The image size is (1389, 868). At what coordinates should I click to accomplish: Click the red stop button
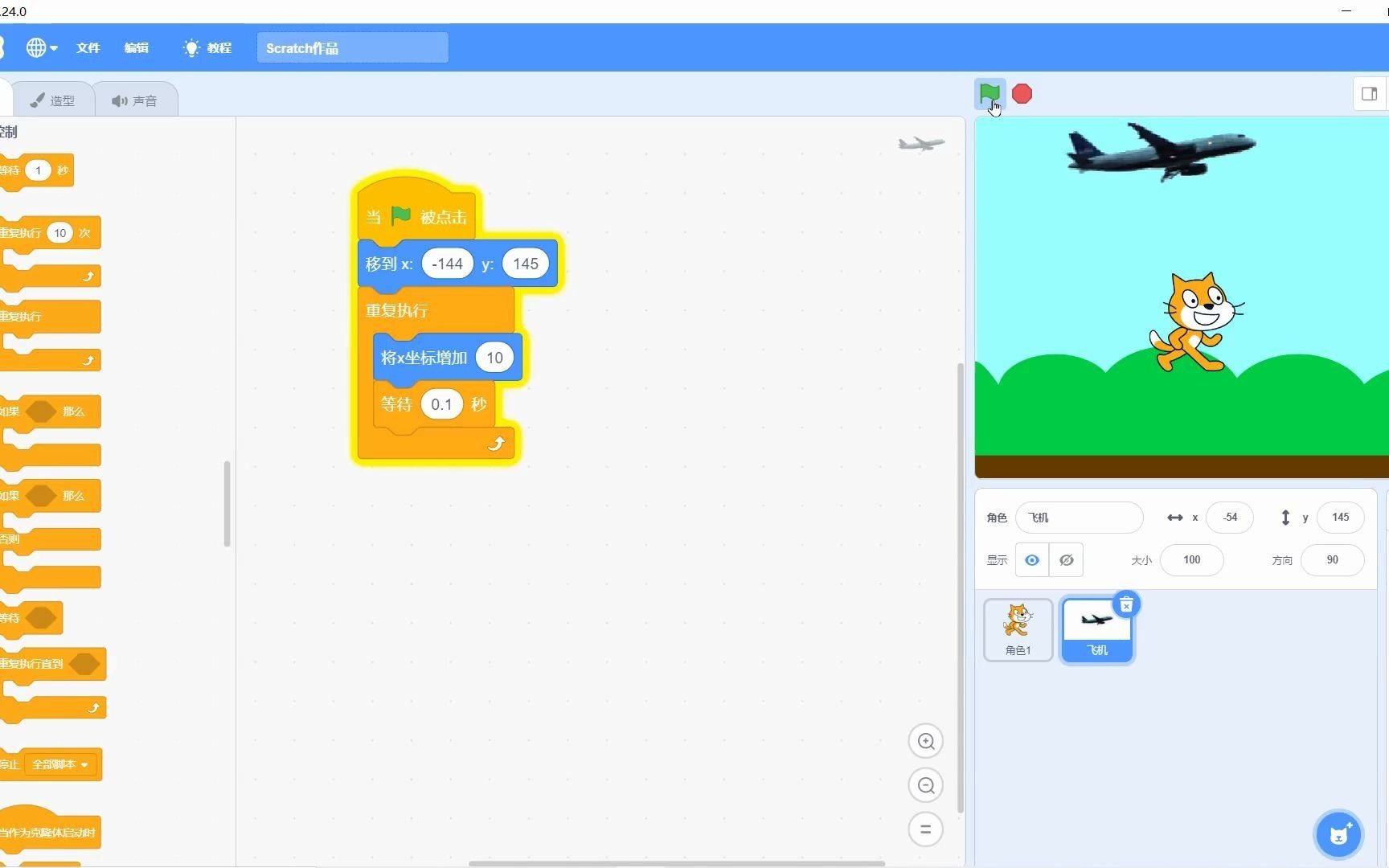pyautogui.click(x=1022, y=94)
